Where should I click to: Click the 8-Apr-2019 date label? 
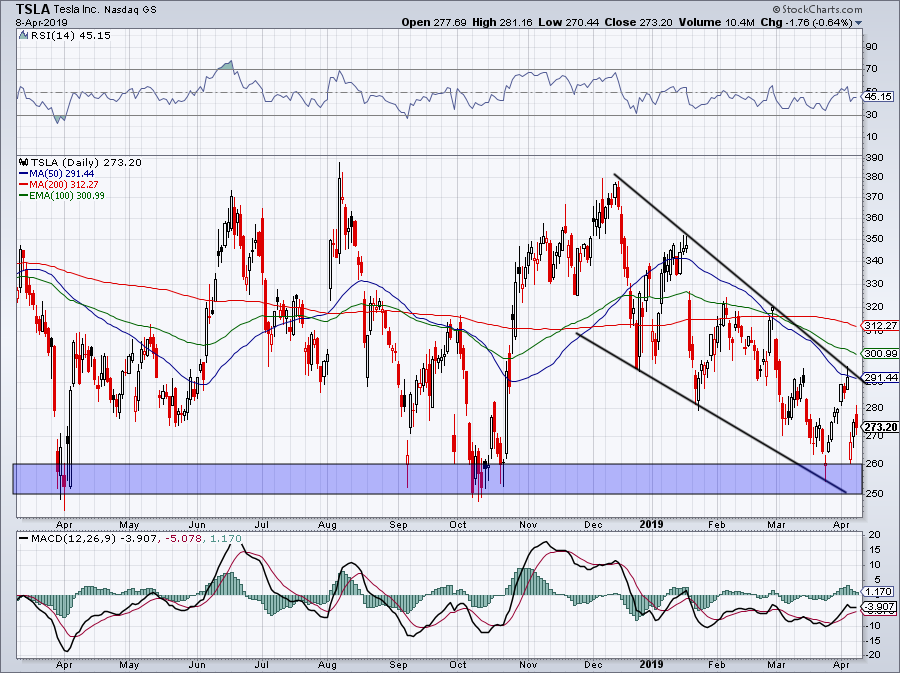point(41,22)
